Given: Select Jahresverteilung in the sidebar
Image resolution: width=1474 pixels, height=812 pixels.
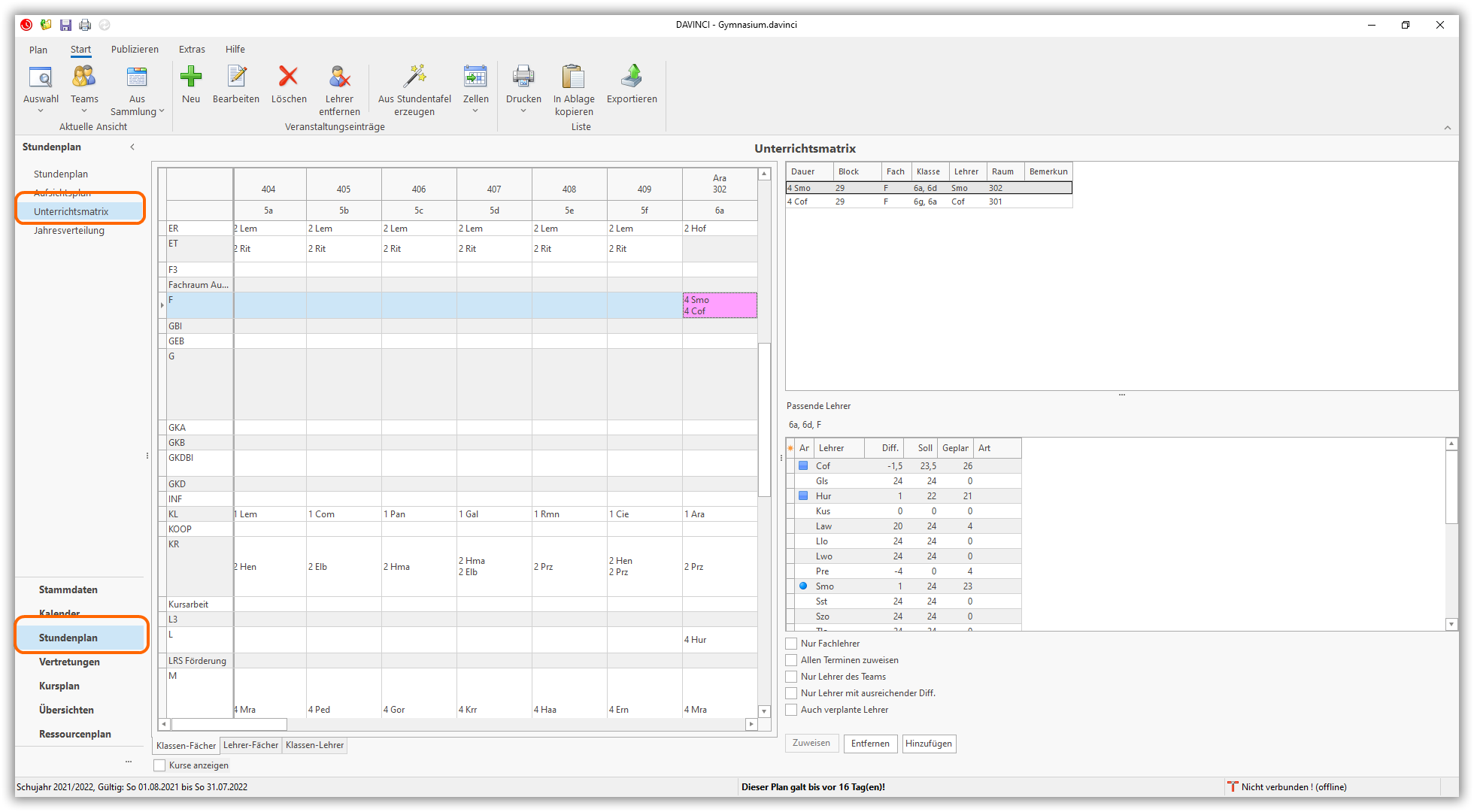Looking at the screenshot, I should 69,231.
